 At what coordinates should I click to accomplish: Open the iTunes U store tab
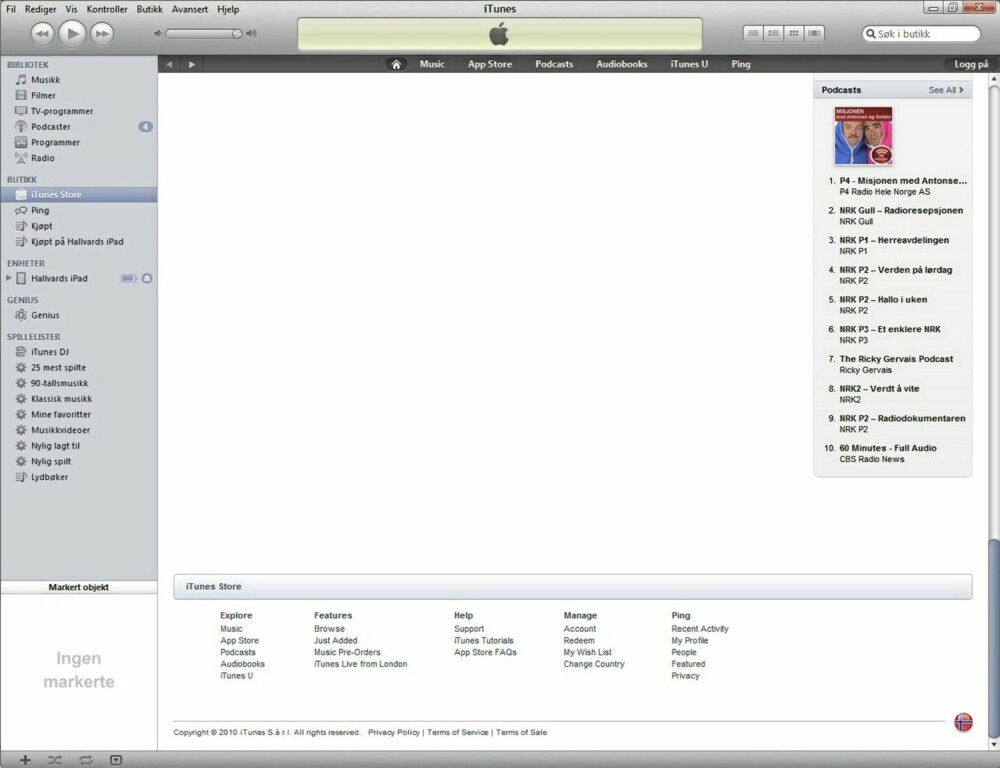point(689,64)
